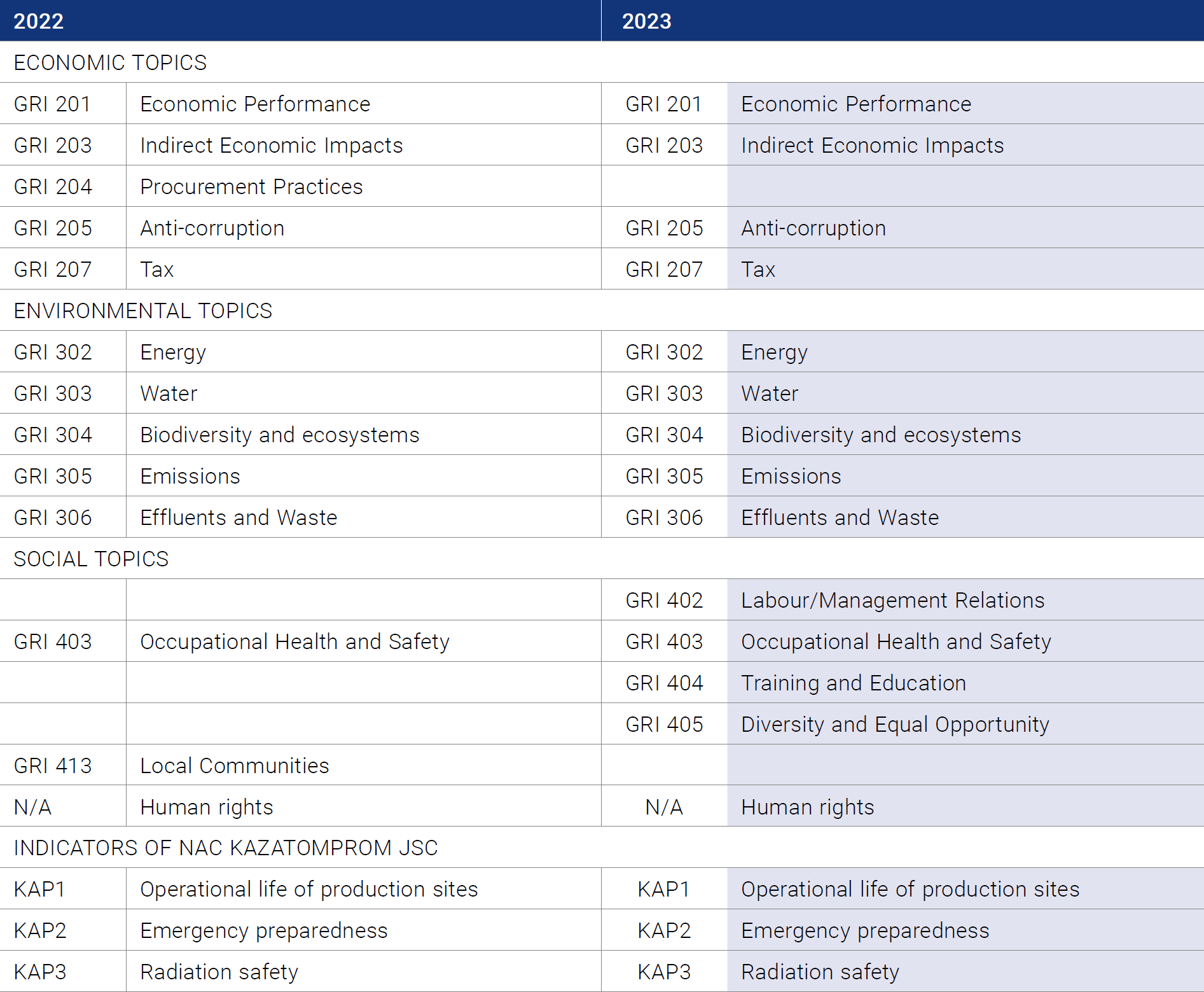Click GRI 304 in the 2022 column
Image resolution: width=1204 pixels, height=992 pixels.
[x=53, y=435]
